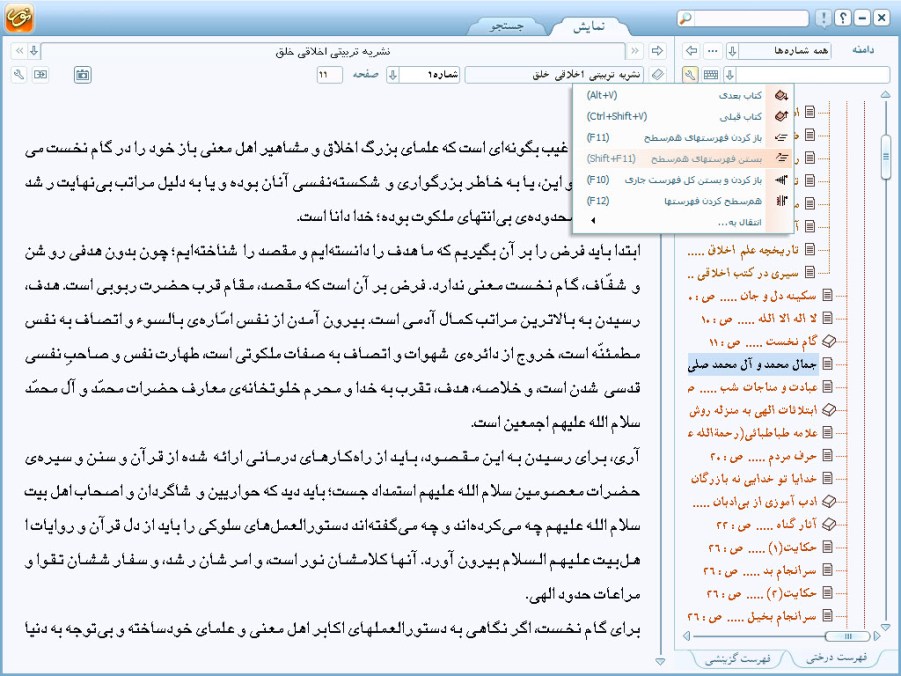Open the علامه طباطبائی tree entry
Viewport: 901px width, 676px height.
pos(753,433)
